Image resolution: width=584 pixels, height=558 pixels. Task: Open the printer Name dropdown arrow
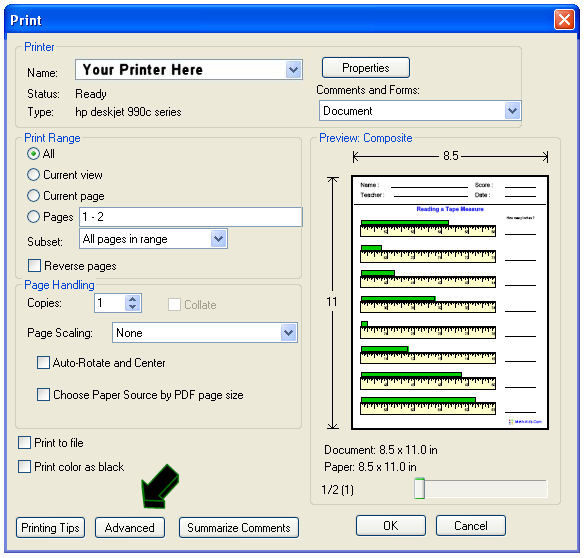[293, 70]
